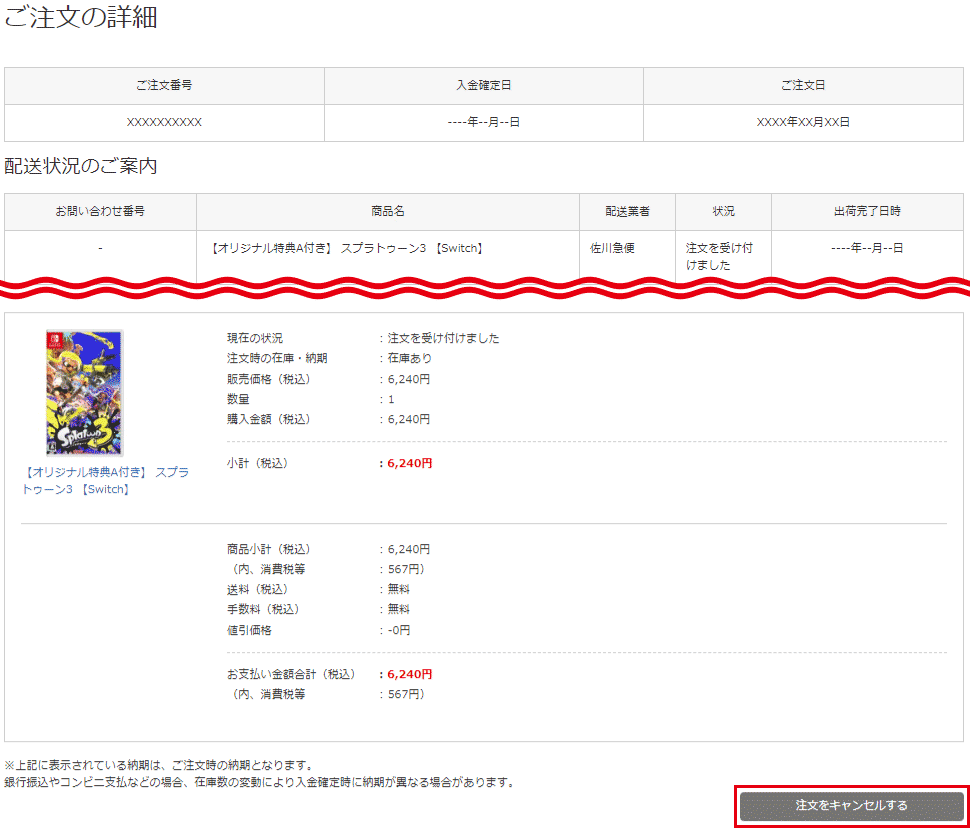The image size is (970, 830).
Task: Click the 配送状況のご案内 section heading
Action: (81, 166)
